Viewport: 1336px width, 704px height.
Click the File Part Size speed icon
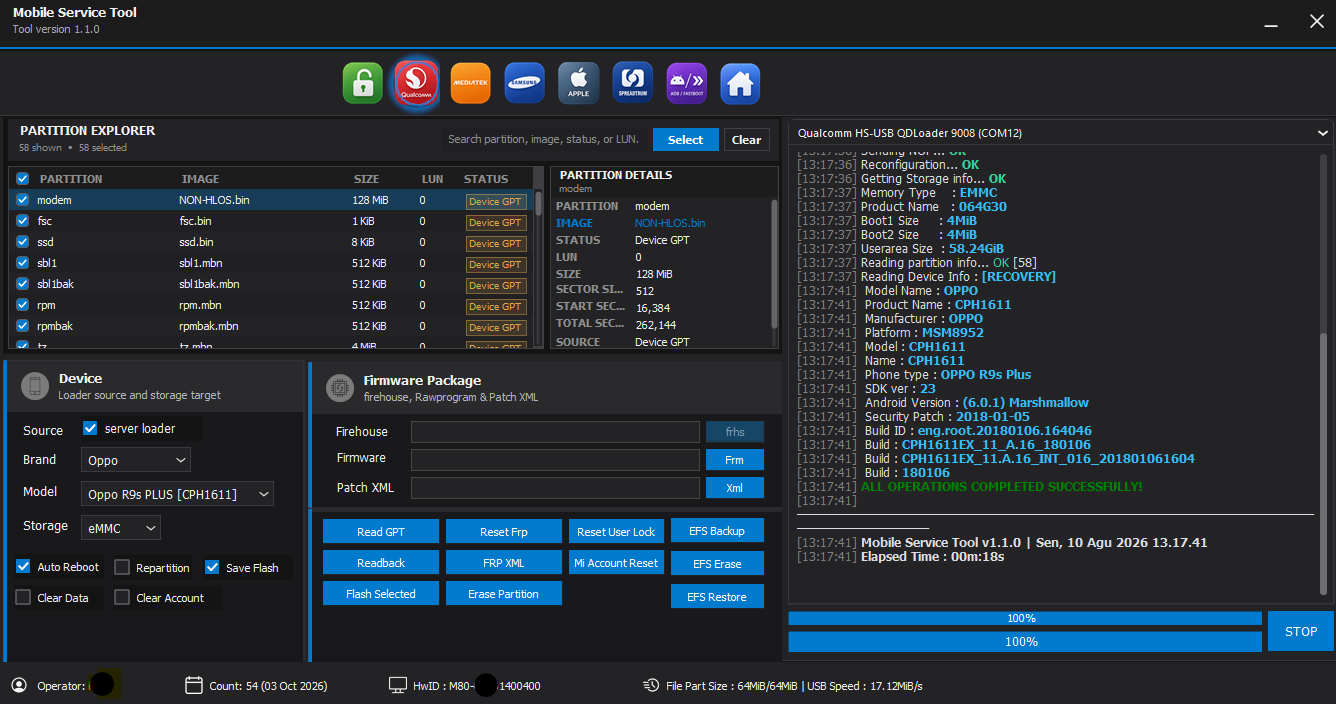[x=650, y=685]
